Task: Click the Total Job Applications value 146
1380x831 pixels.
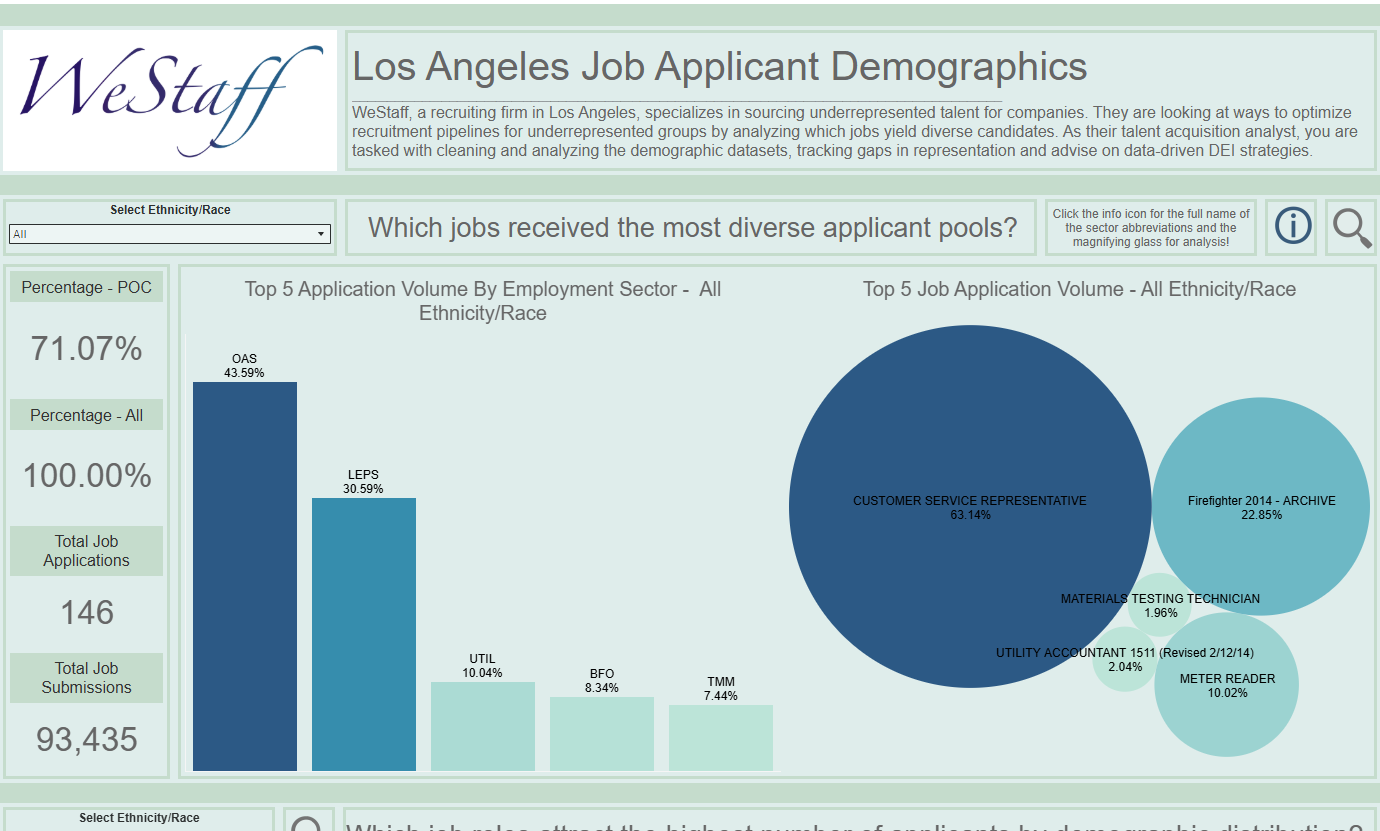Action: (87, 612)
